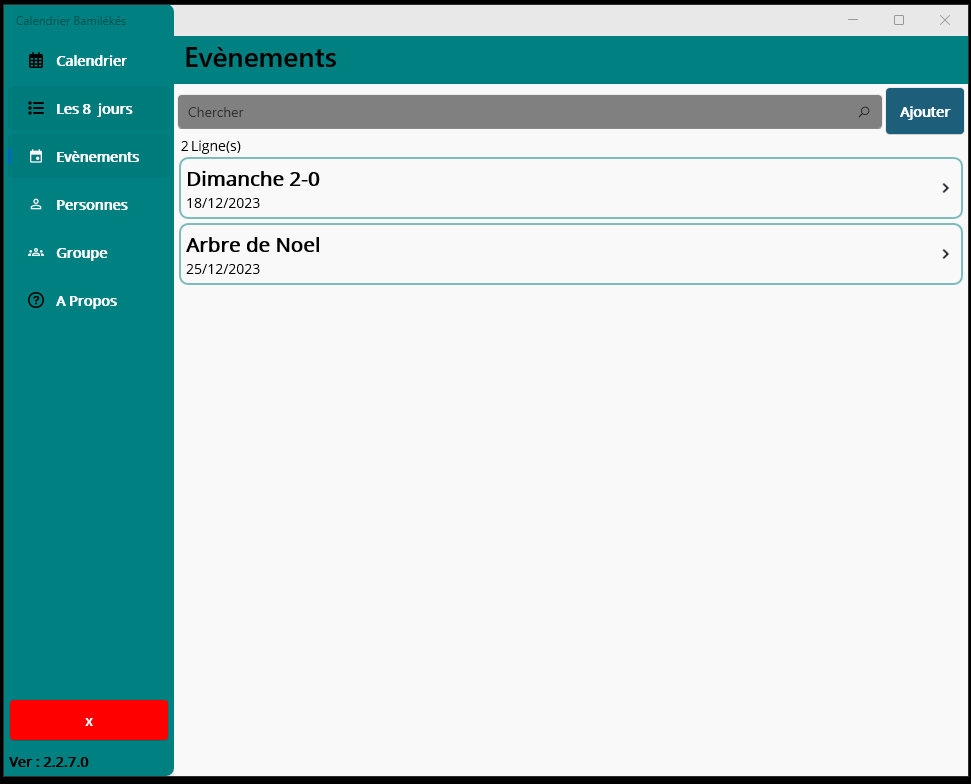971x784 pixels.
Task: Go to the Les 8 jours section
Action: click(94, 109)
